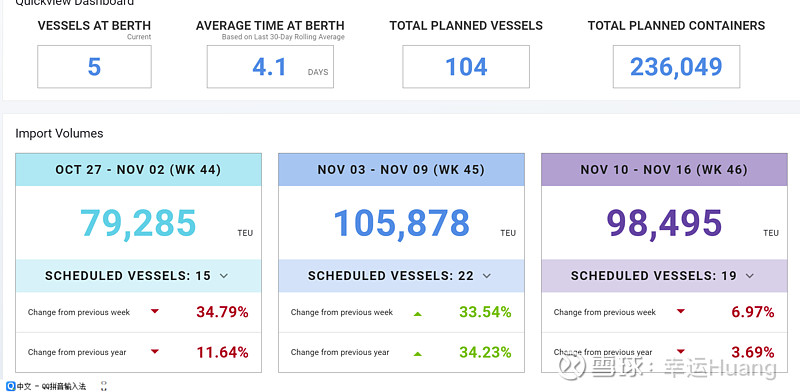
Task: Click the 34.79% change from previous week value
Action: pos(222,312)
